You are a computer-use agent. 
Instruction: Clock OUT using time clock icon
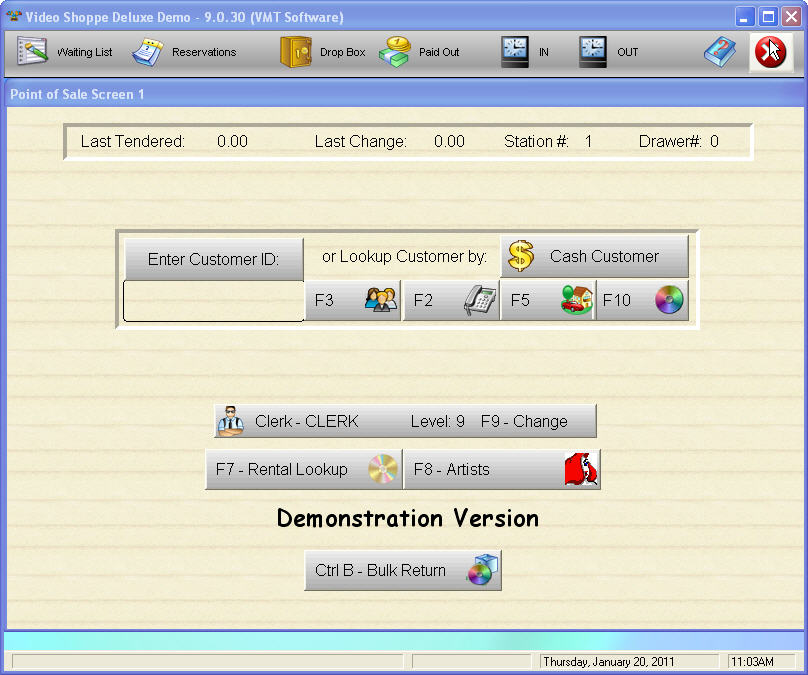click(593, 52)
